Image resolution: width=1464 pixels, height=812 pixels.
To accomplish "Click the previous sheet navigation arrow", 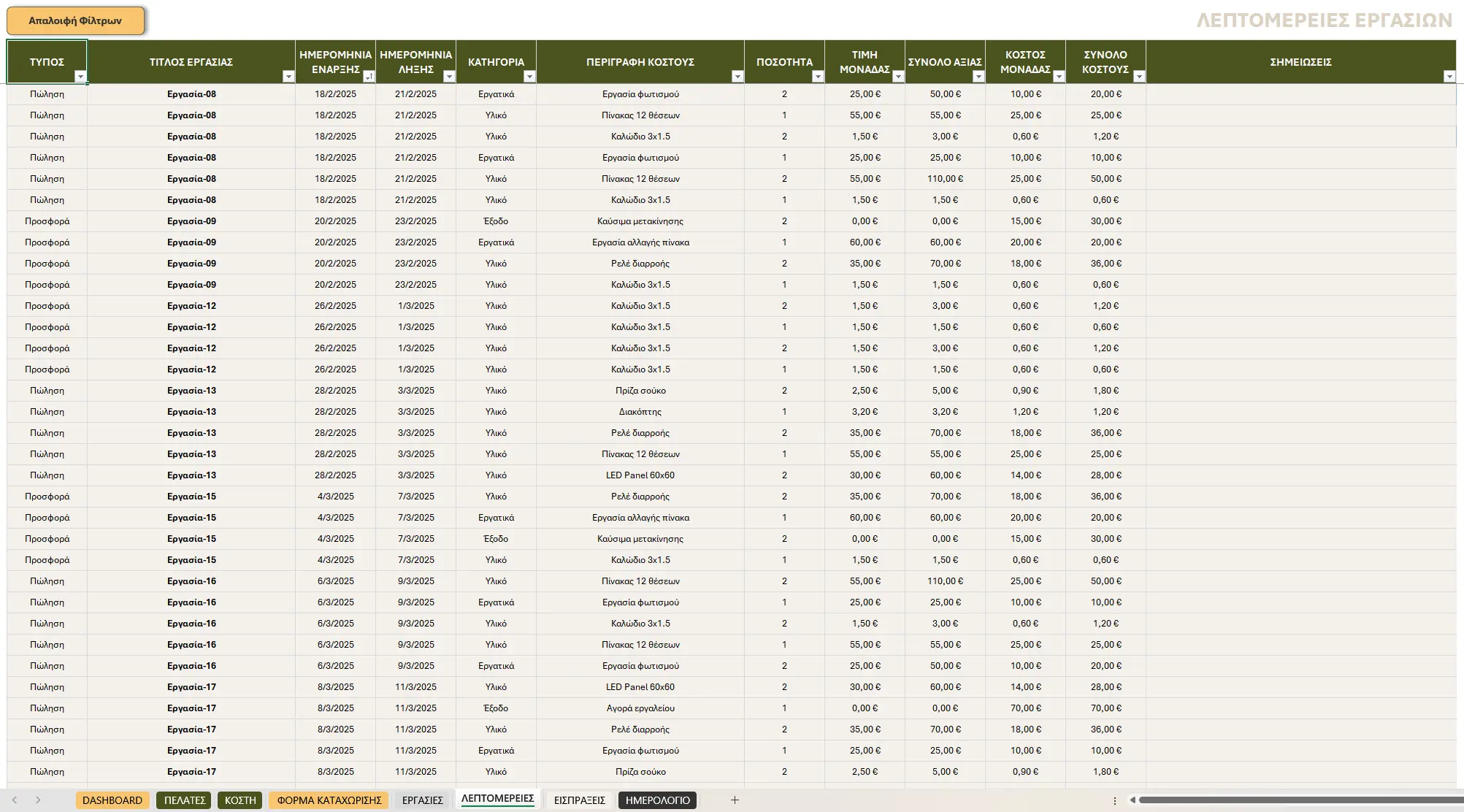I will pos(15,800).
